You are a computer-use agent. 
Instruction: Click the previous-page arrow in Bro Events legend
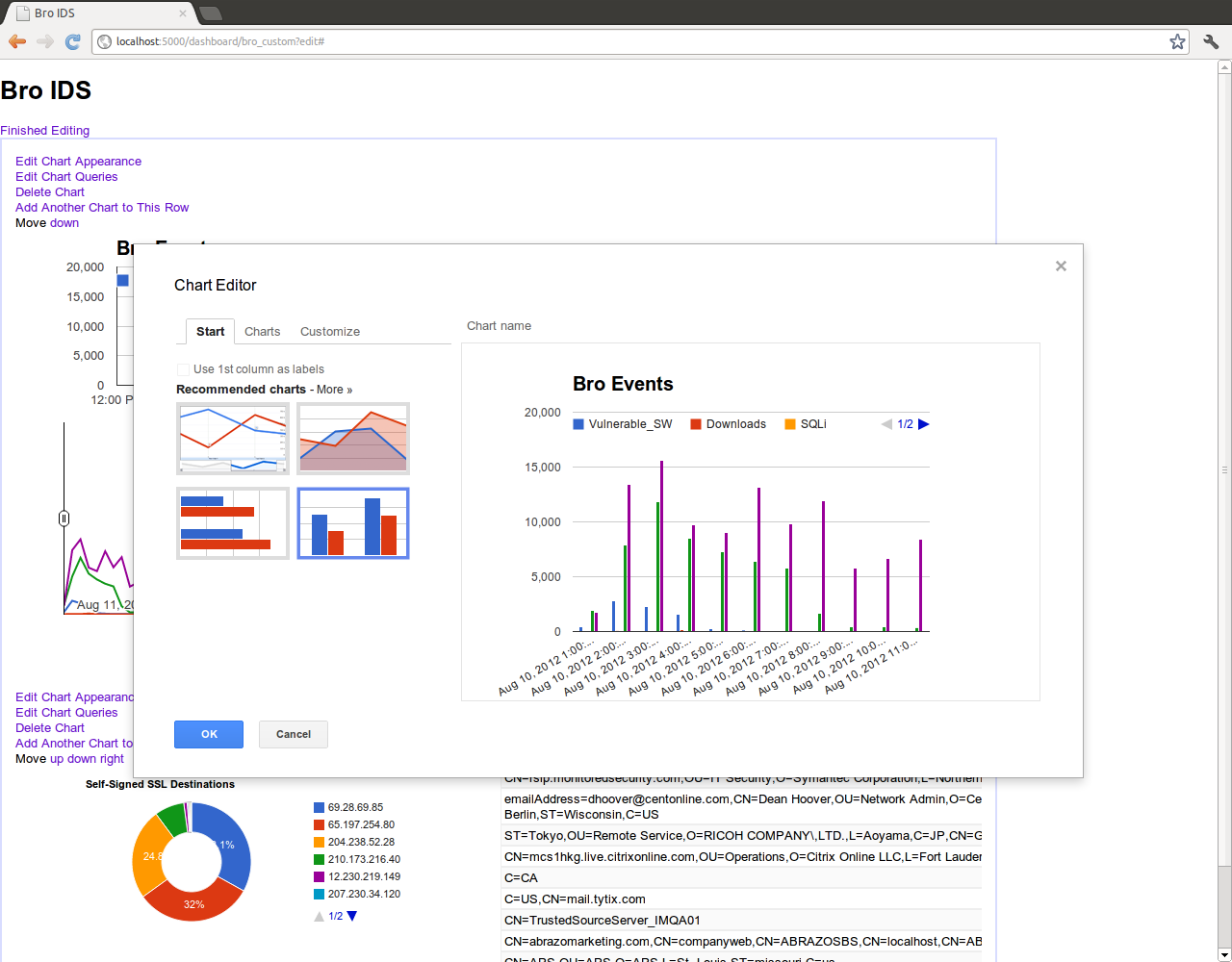[x=885, y=423]
